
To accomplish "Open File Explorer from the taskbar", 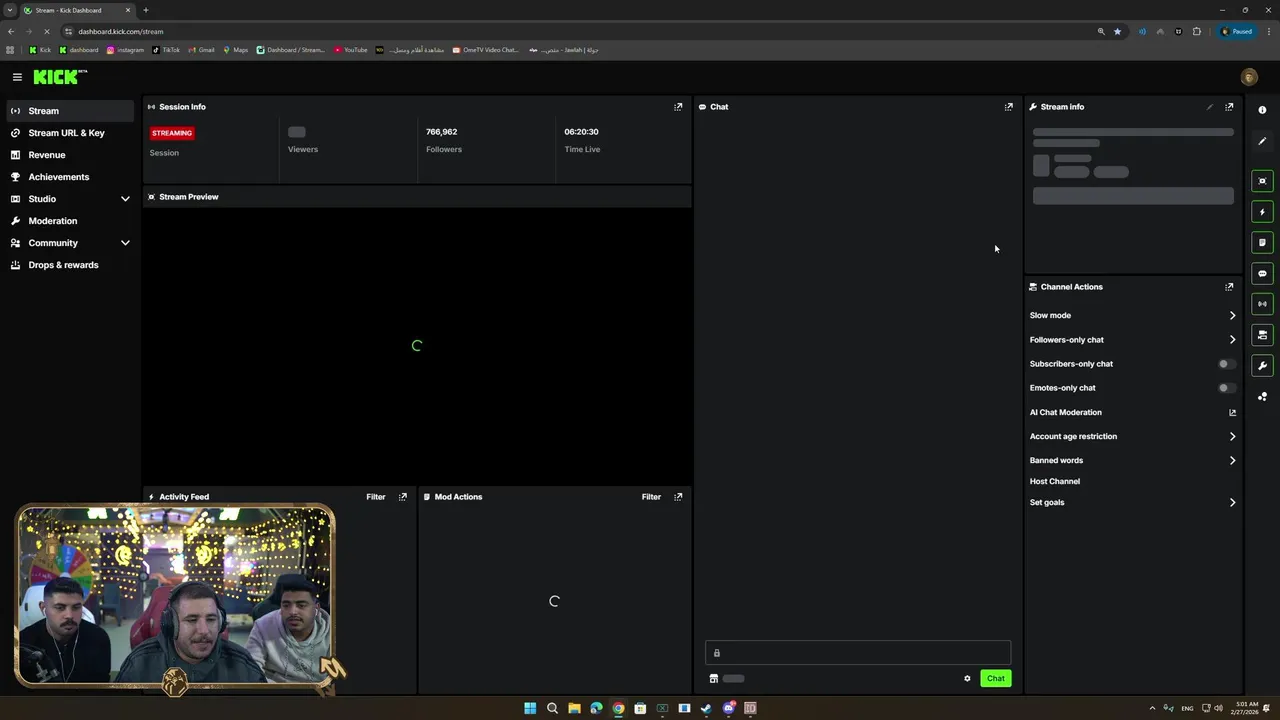I will point(574,709).
